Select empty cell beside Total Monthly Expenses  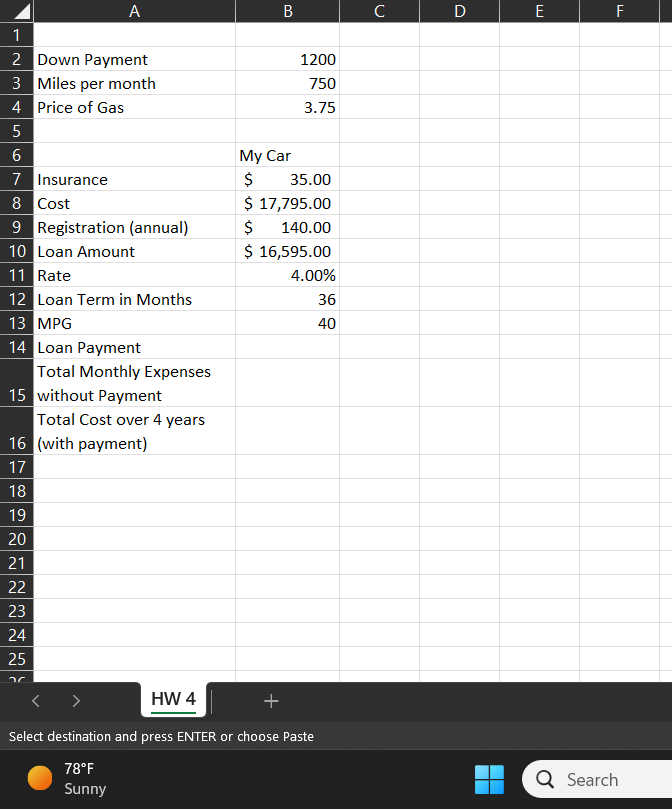pos(287,383)
